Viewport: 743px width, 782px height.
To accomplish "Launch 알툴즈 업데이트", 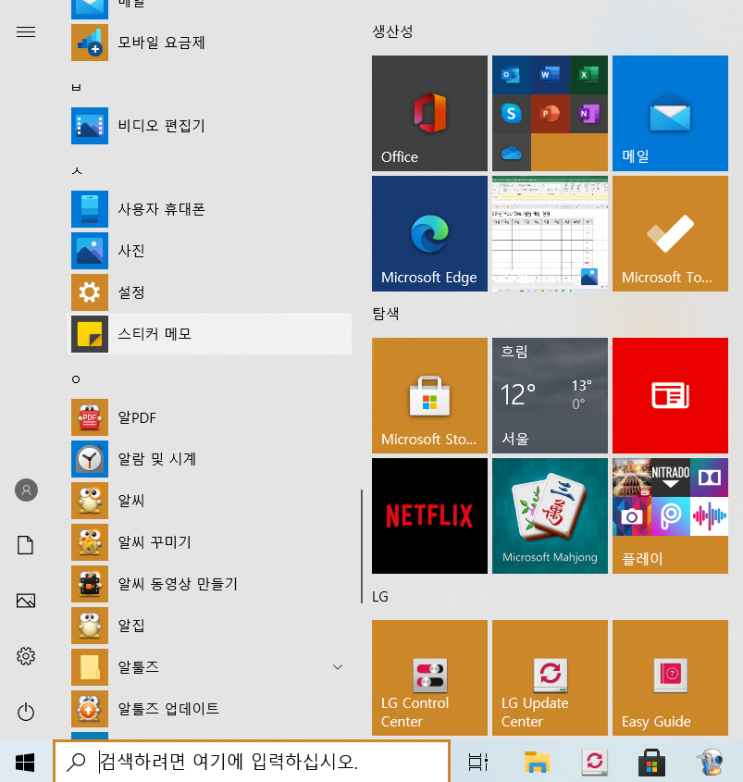I will coord(209,709).
